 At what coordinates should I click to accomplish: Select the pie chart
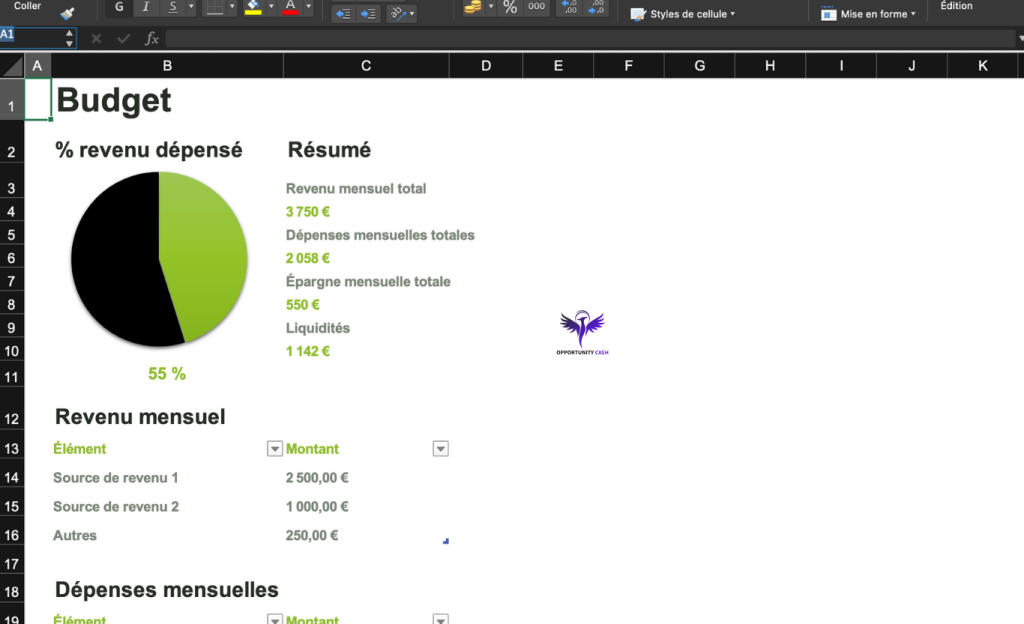[x=159, y=259]
